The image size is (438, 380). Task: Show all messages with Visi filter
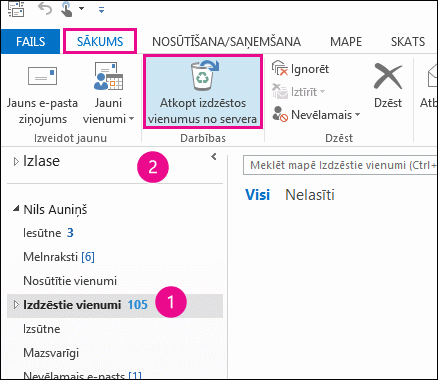257,194
